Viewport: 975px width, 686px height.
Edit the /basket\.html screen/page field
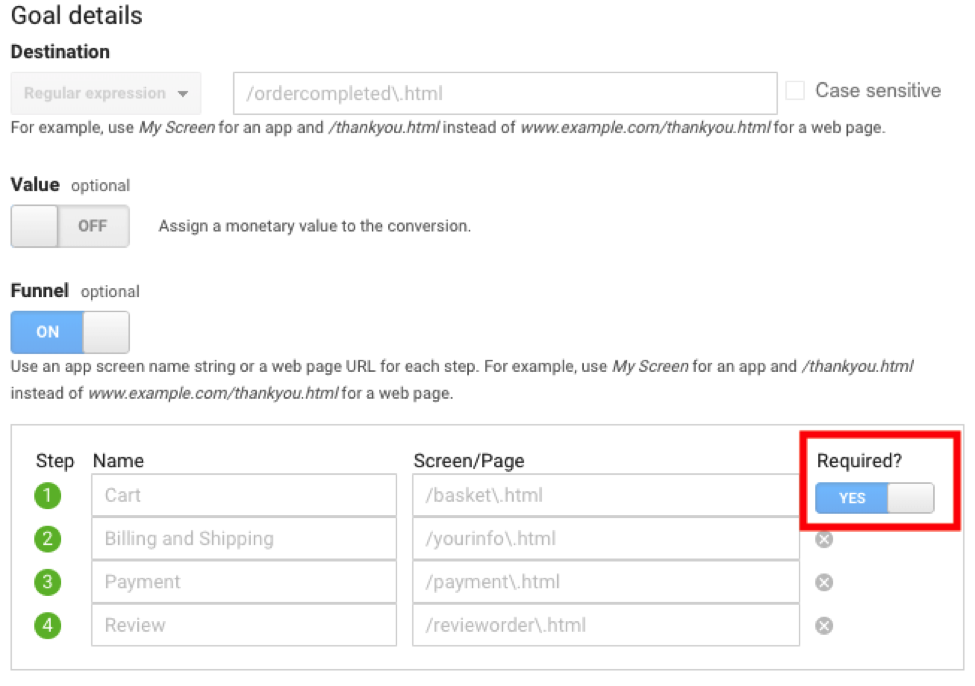(x=605, y=496)
